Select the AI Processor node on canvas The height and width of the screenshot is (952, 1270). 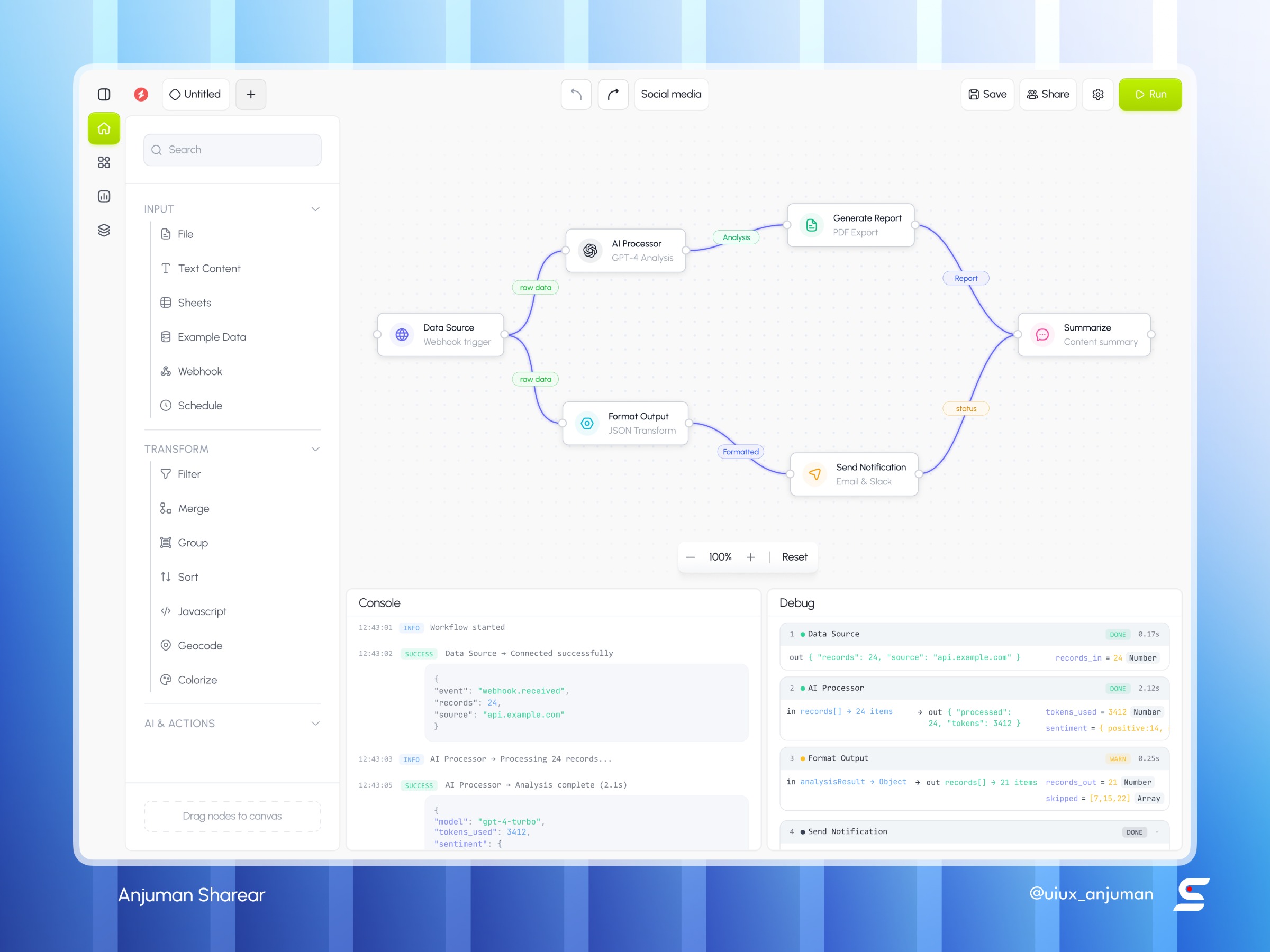tap(625, 250)
